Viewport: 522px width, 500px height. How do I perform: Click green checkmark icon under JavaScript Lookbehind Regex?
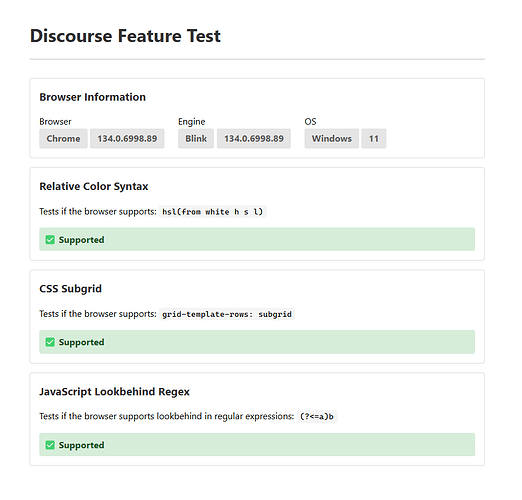click(50, 445)
